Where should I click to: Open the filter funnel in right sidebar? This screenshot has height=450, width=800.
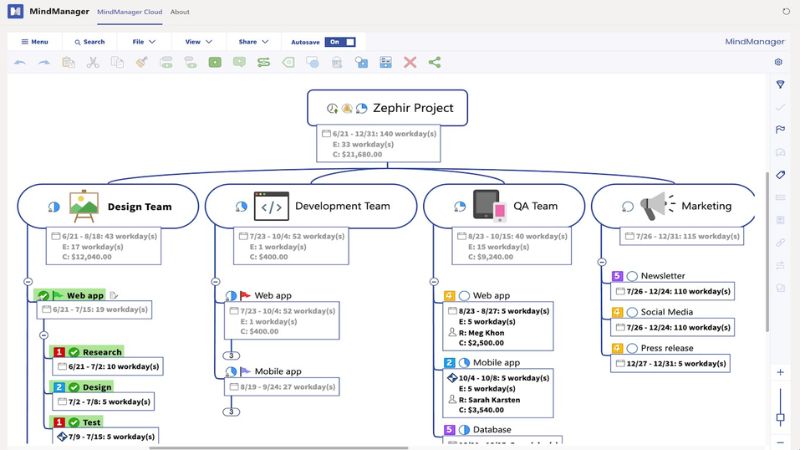(x=780, y=84)
